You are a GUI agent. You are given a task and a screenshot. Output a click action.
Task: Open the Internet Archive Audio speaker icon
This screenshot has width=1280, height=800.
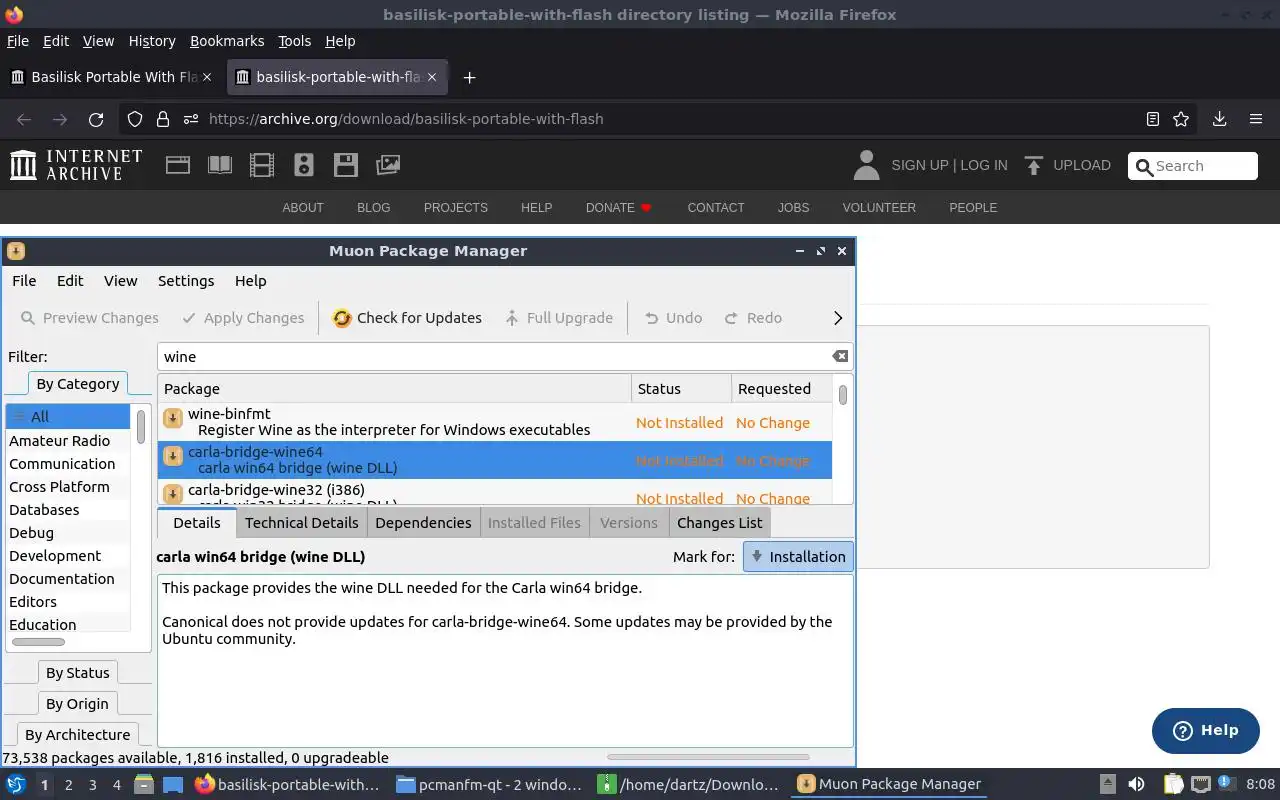[x=304, y=165]
